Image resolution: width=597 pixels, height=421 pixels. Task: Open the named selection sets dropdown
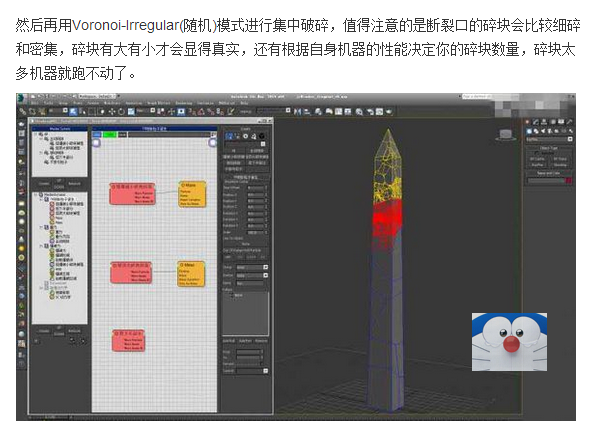tap(273, 111)
